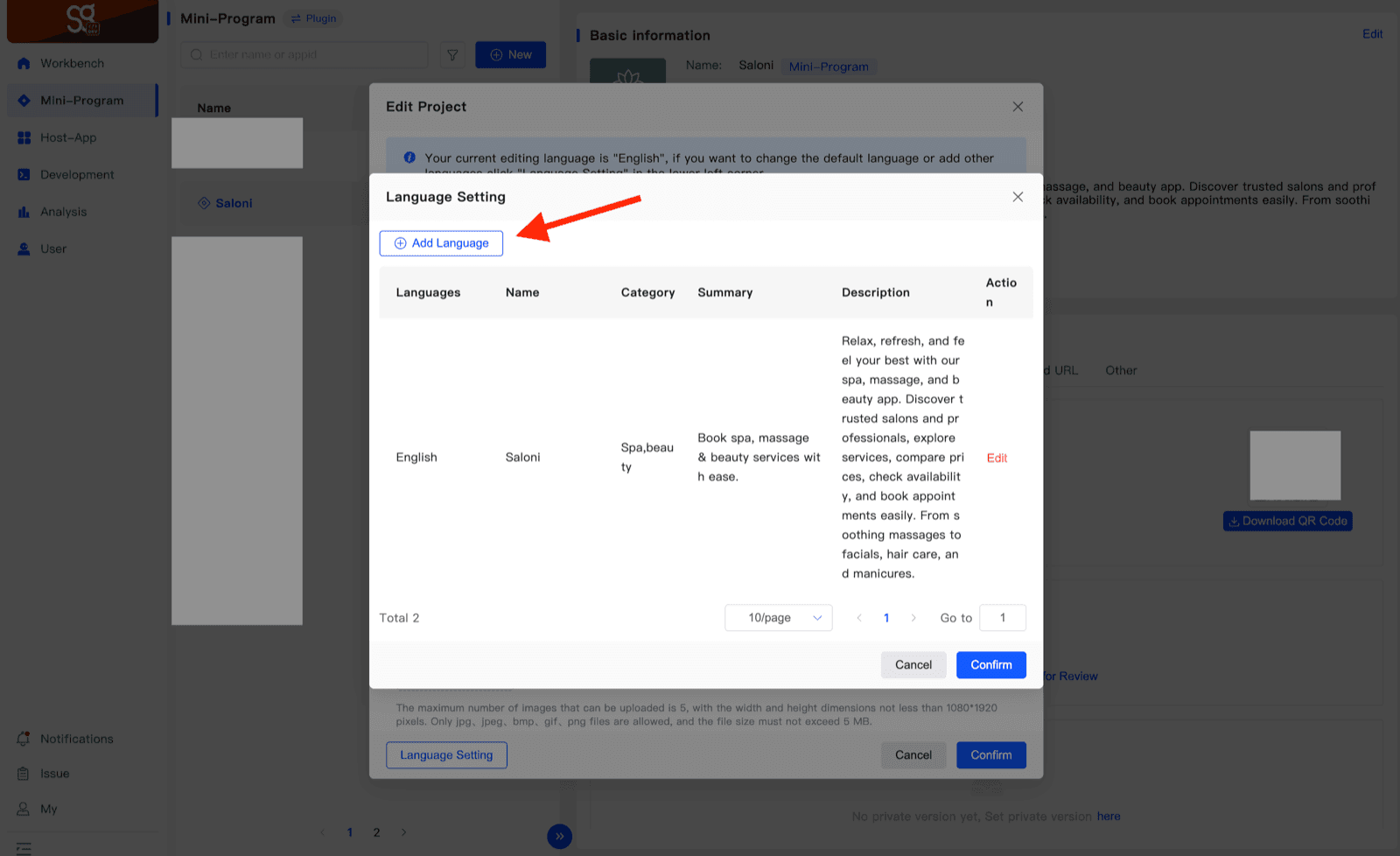Close the Language Setting dialog
Image resolution: width=1400 pixels, height=856 pixels.
[1018, 197]
